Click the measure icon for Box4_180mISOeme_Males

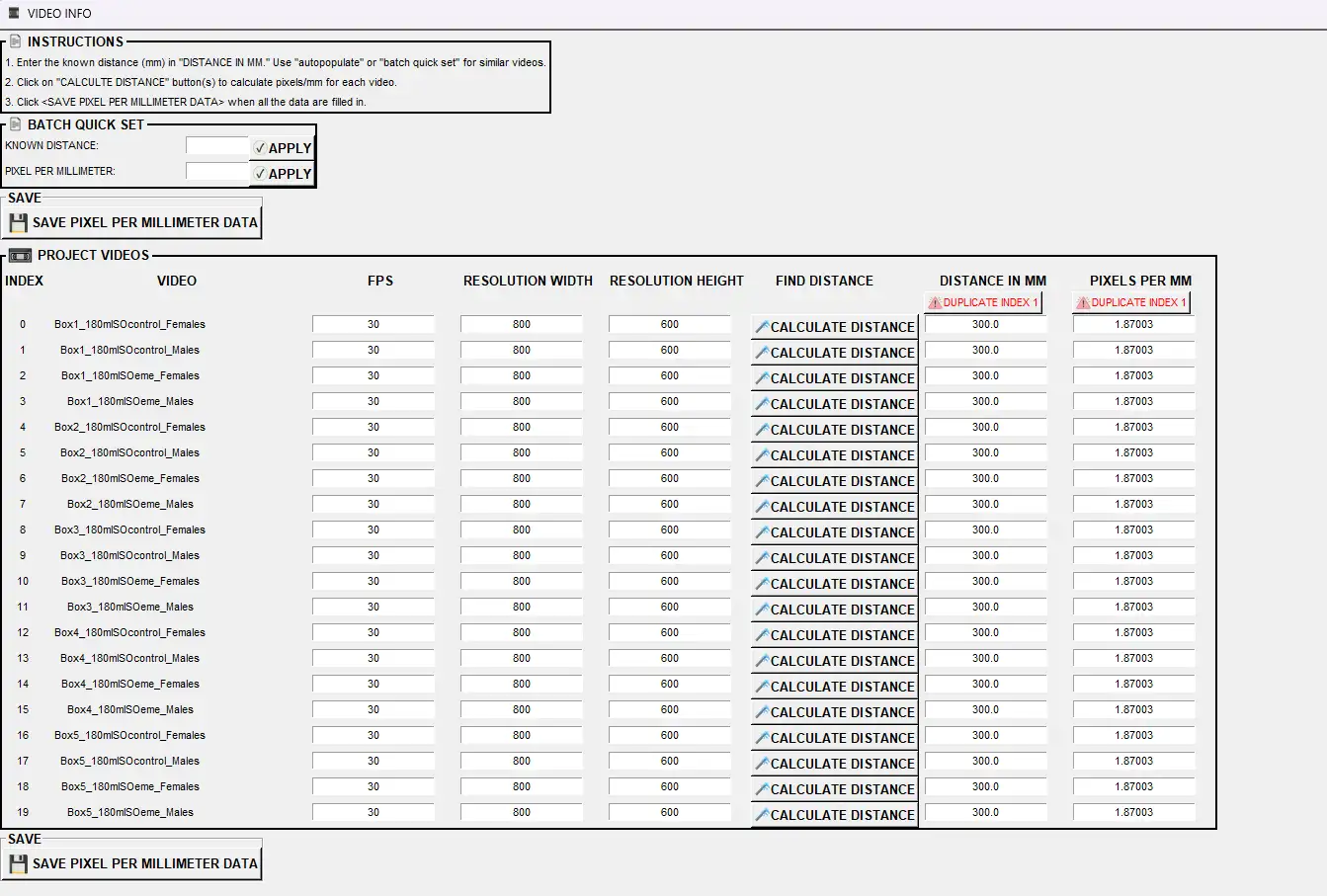762,712
